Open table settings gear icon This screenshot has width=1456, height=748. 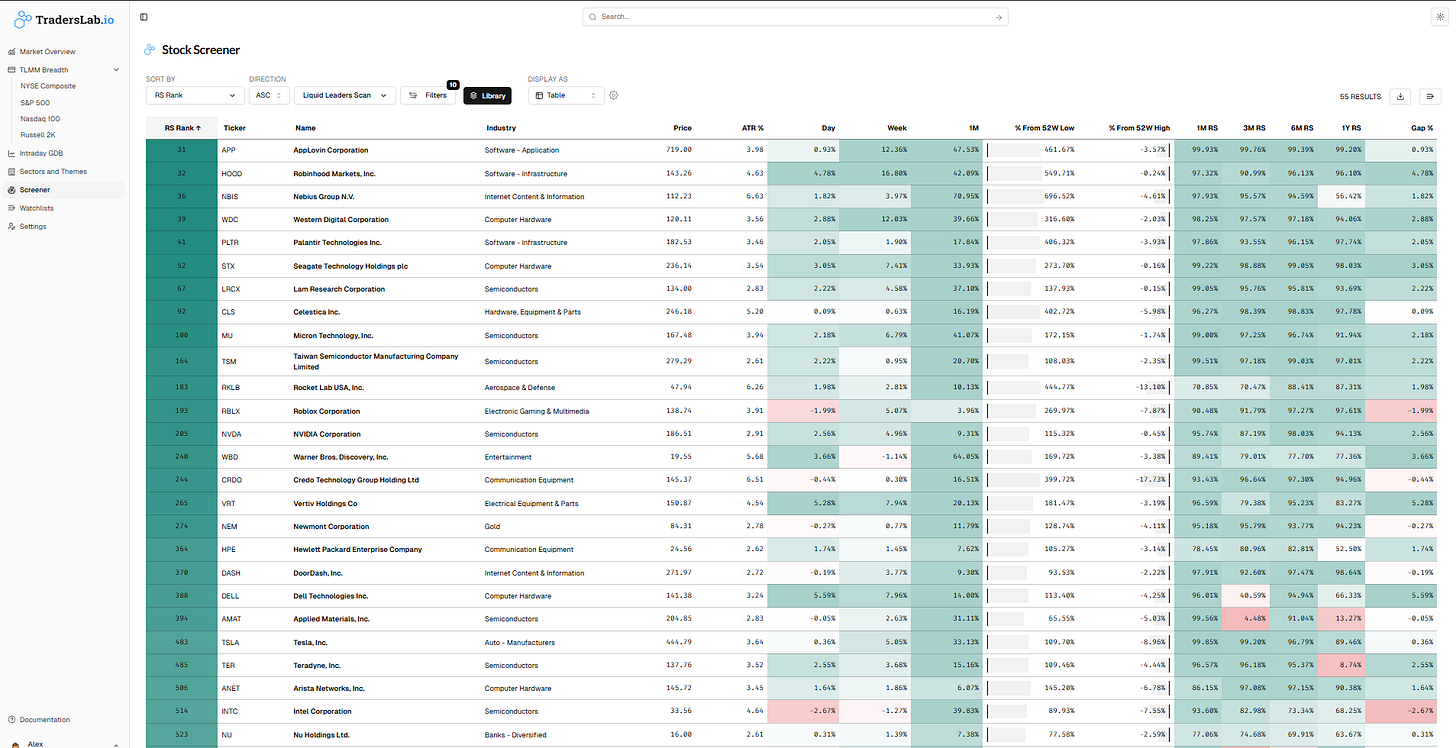coord(614,95)
